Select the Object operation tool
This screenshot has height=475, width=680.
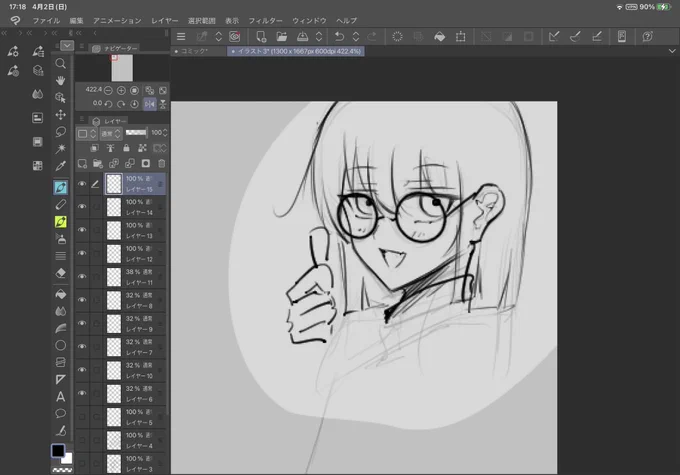[61, 98]
